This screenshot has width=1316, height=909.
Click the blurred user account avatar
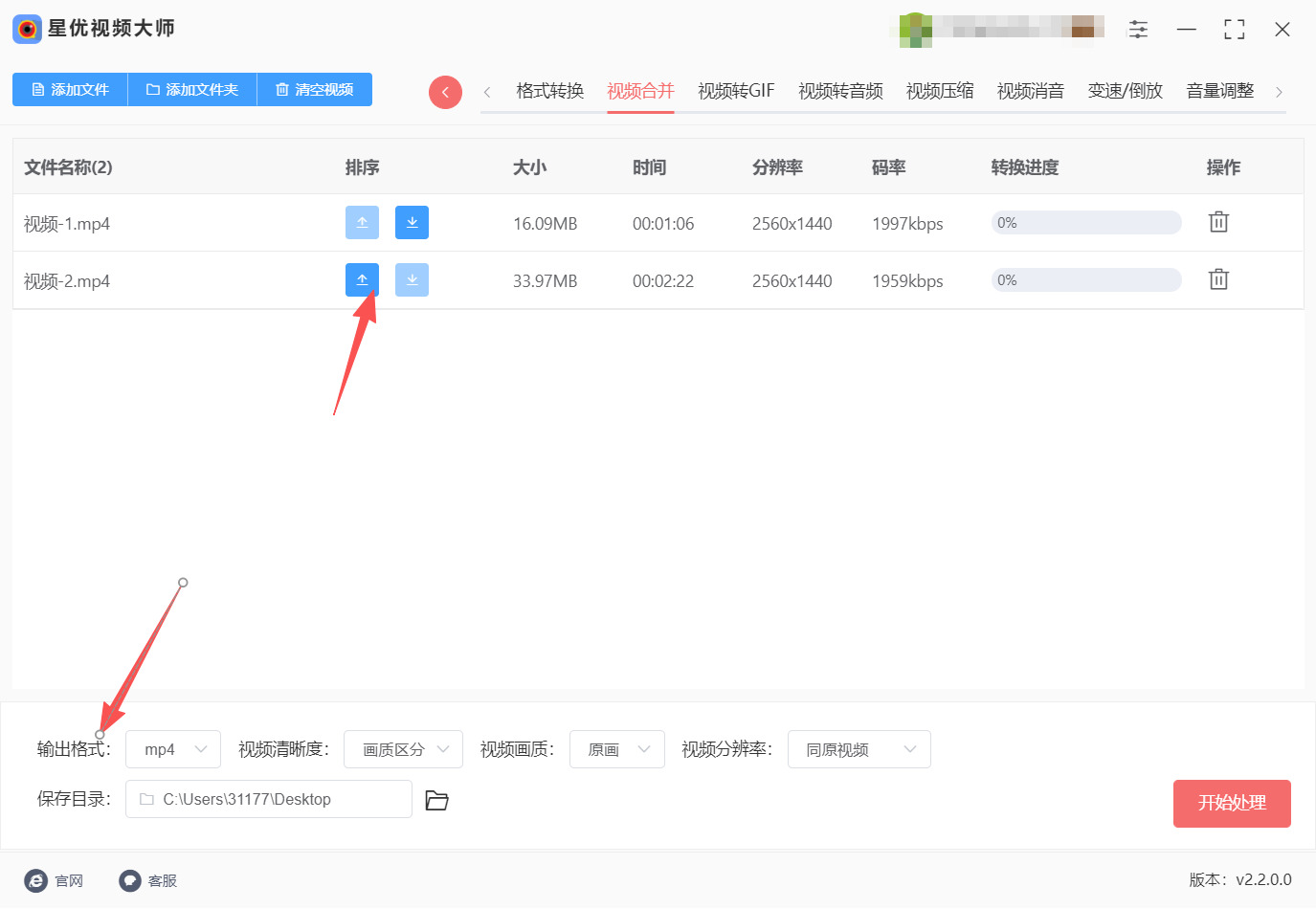click(x=916, y=30)
